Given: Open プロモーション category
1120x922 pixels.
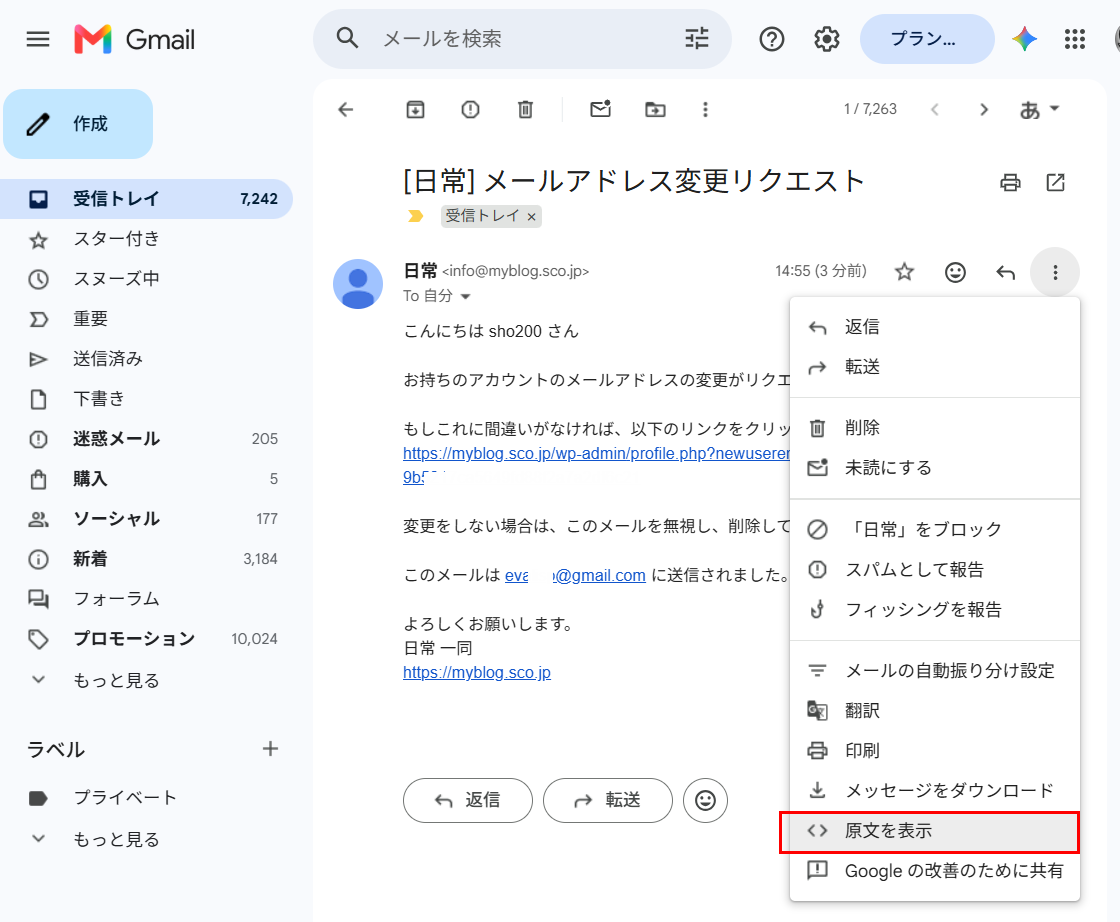Looking at the screenshot, I should [146, 638].
